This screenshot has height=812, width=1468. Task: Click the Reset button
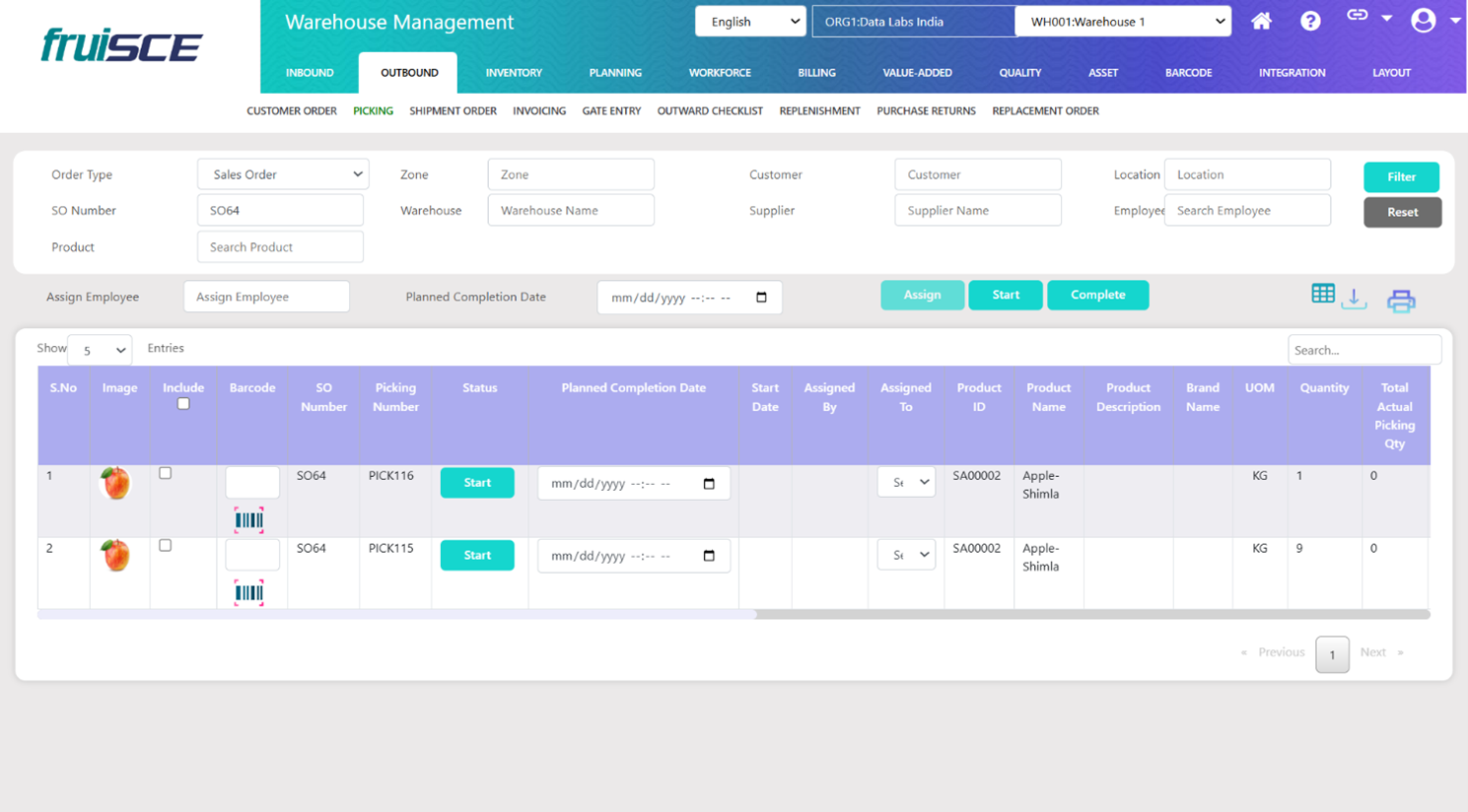pyautogui.click(x=1402, y=212)
